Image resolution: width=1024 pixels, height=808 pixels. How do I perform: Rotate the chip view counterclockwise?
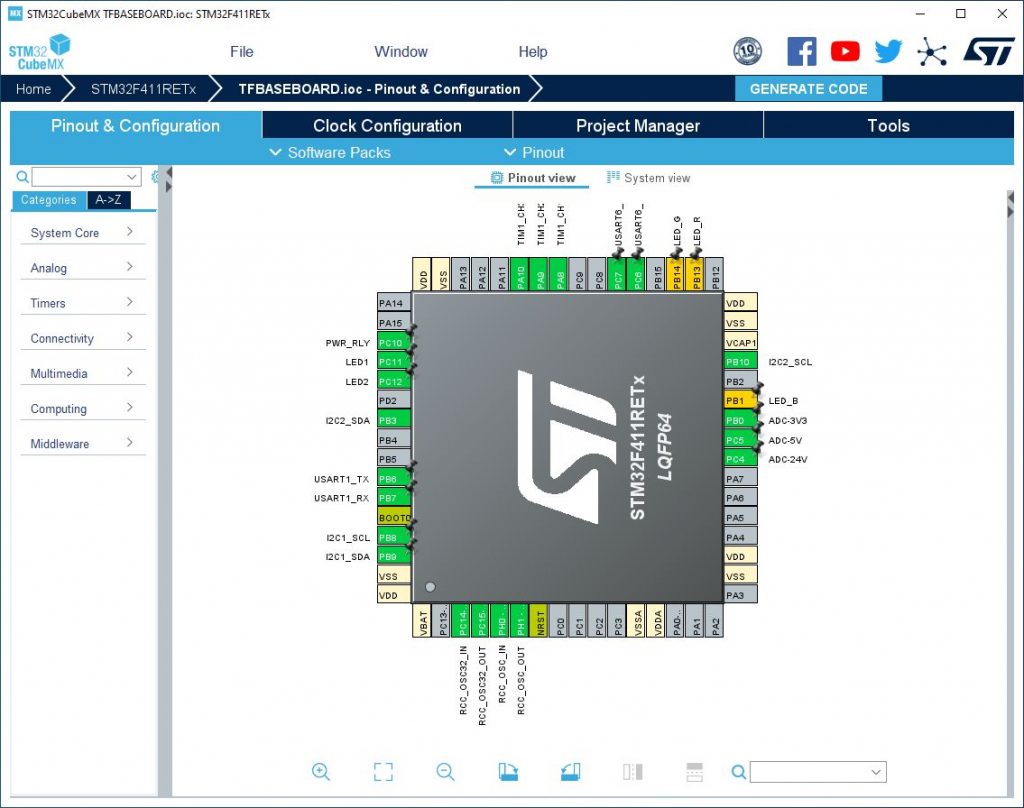click(571, 771)
